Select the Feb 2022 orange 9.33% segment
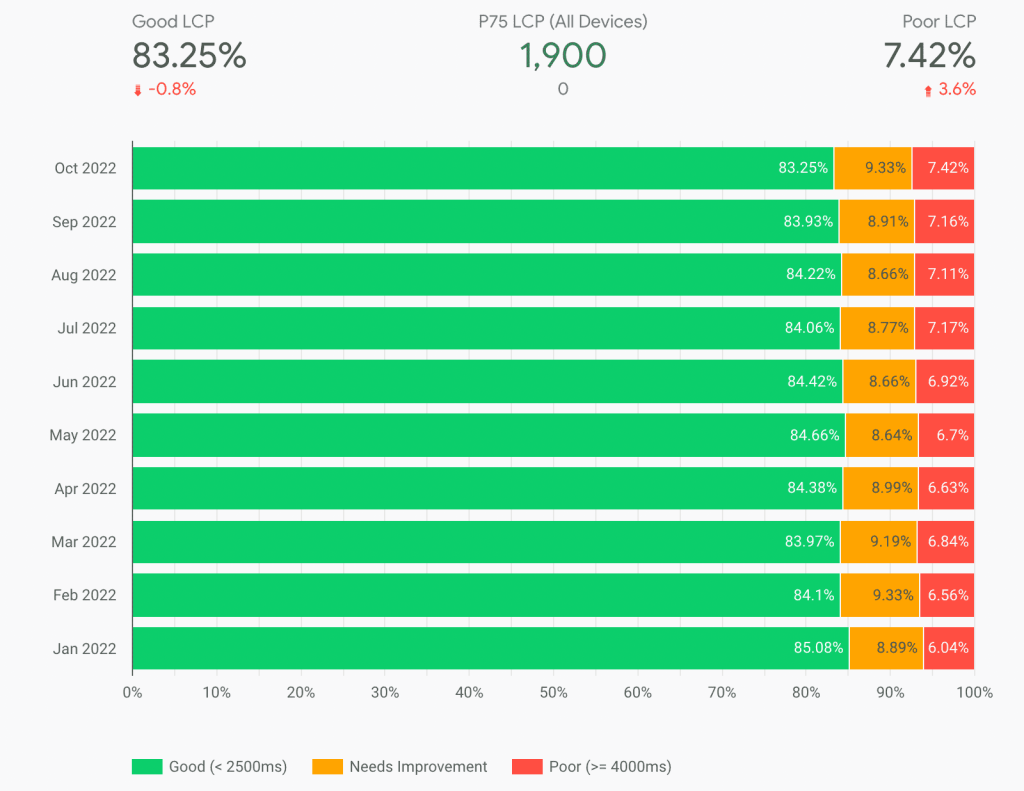 click(x=880, y=595)
